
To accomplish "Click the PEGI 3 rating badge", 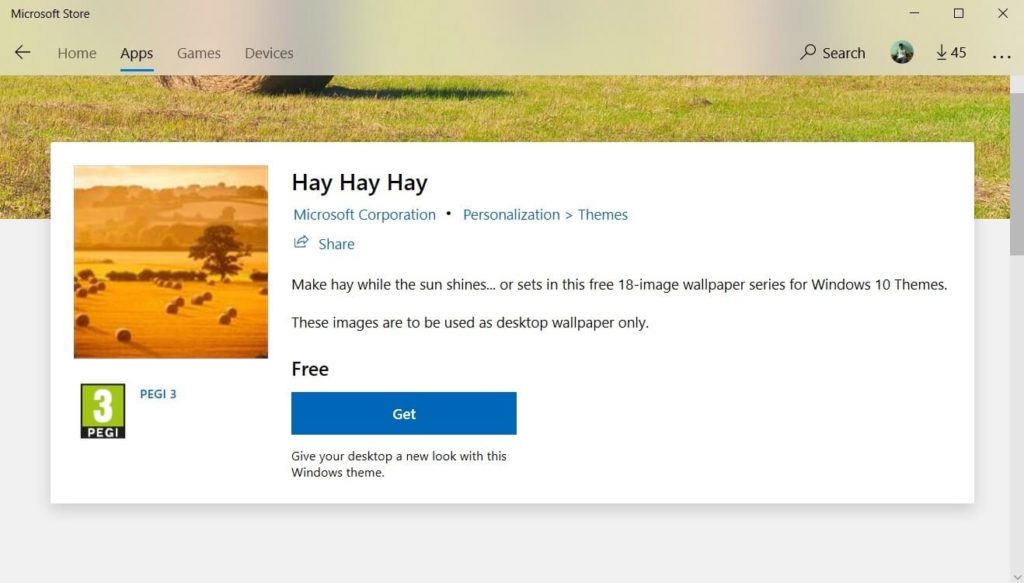I will click(101, 411).
